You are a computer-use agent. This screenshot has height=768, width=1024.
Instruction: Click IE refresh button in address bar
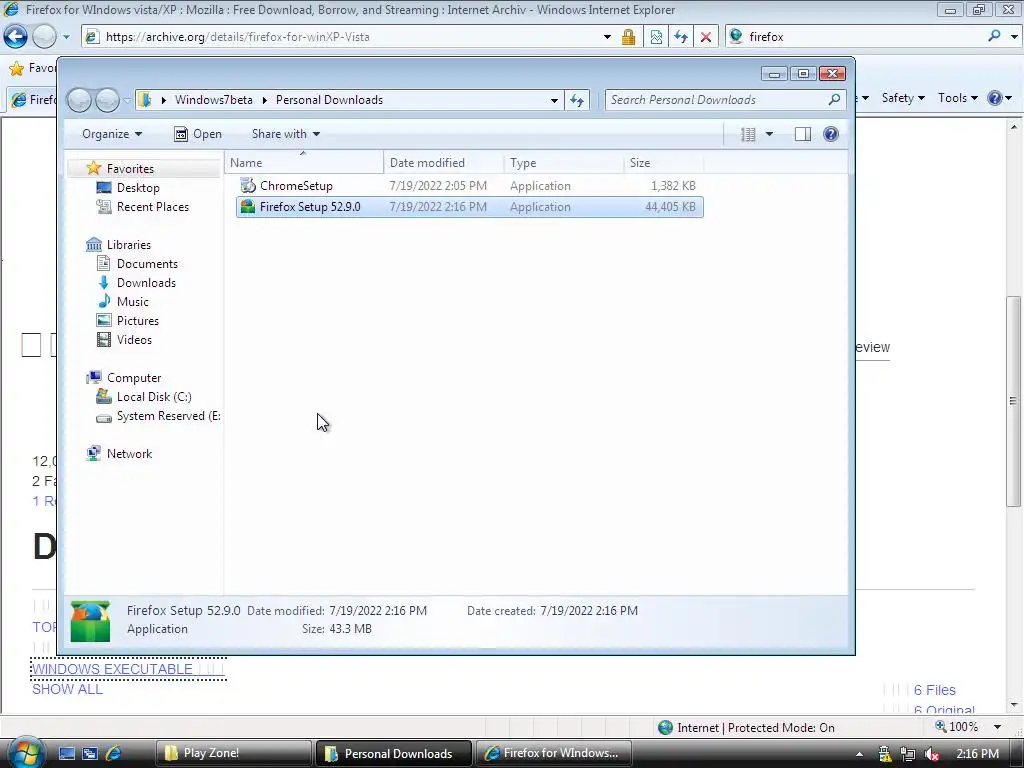pos(680,37)
